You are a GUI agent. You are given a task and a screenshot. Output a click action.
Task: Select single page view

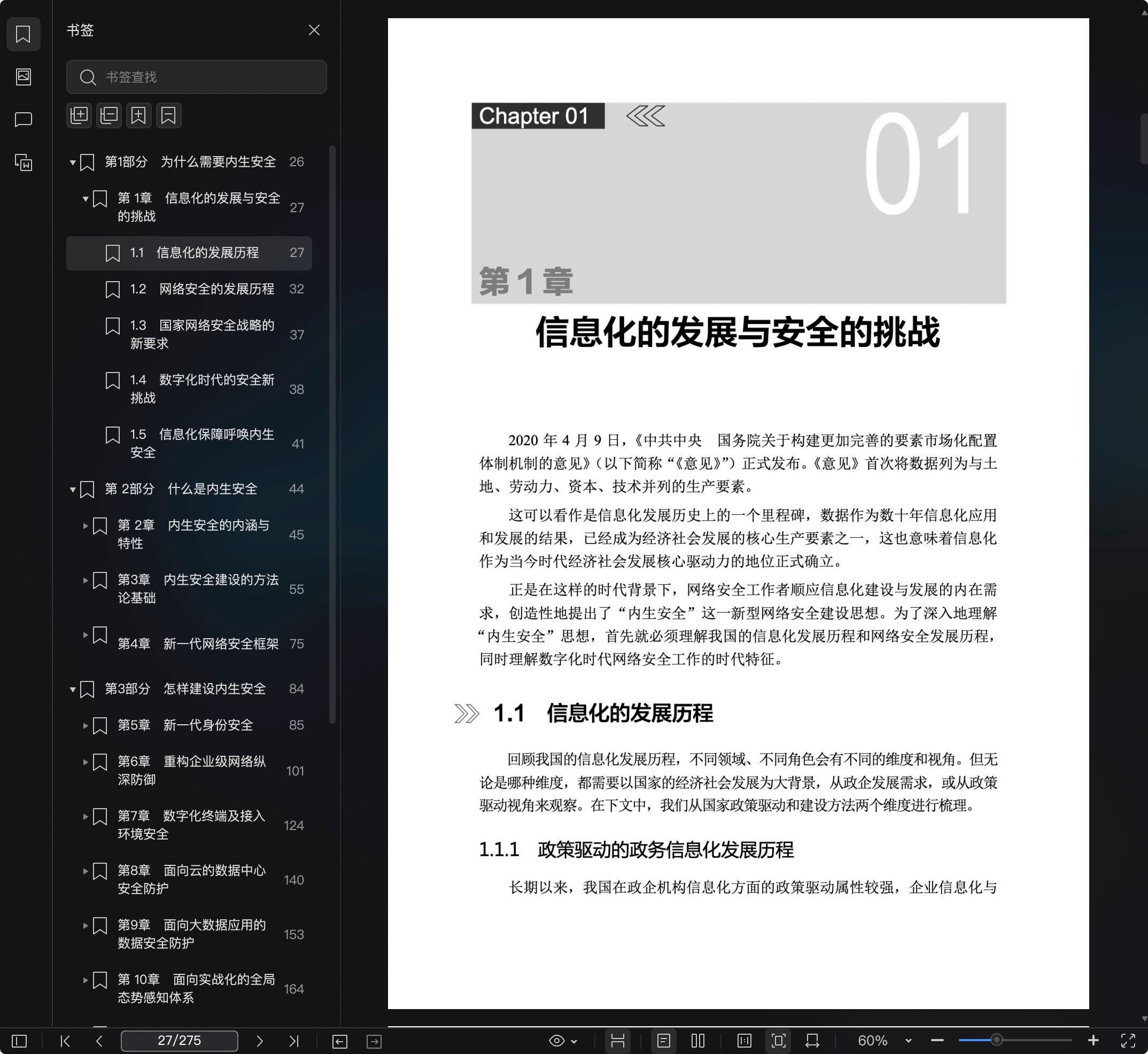tap(663, 1041)
